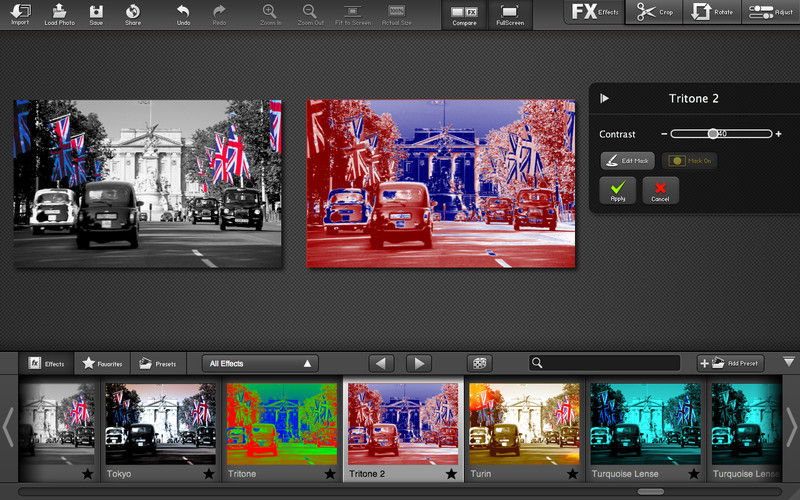800x500 pixels.
Task: Save the current photo
Action: (x=96, y=14)
